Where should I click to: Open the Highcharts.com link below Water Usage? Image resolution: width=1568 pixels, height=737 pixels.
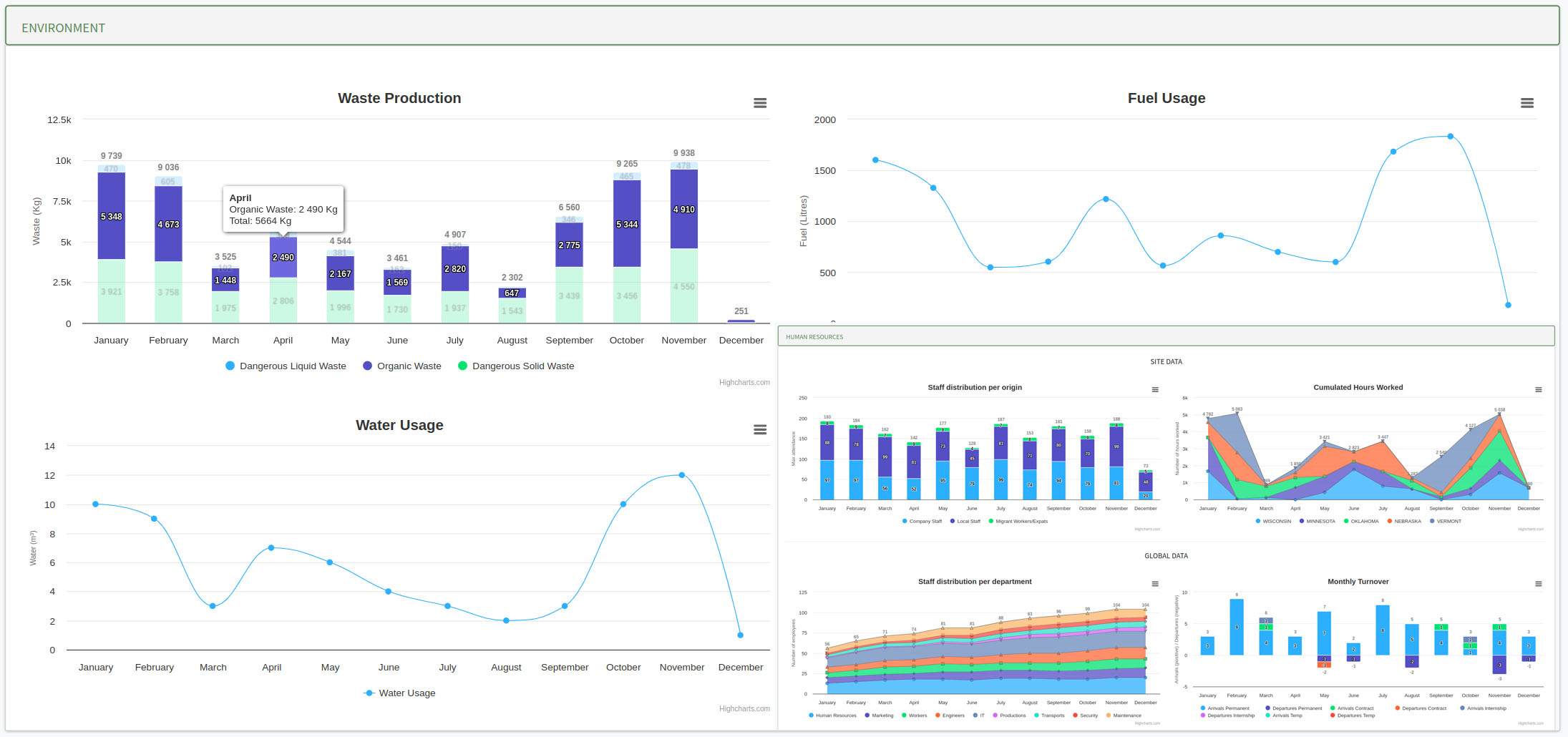coord(744,708)
